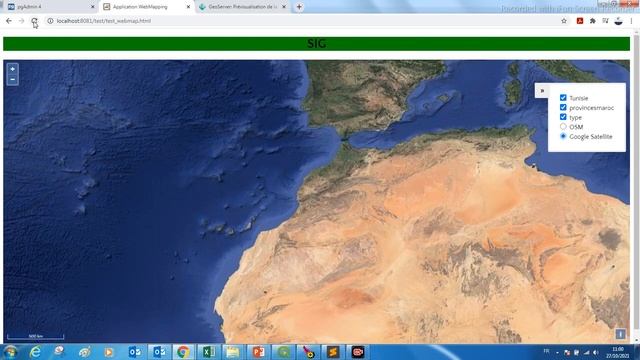The height and width of the screenshot is (360, 640).
Task: Close the pgAdmin 4 tab
Action: tap(93, 7)
